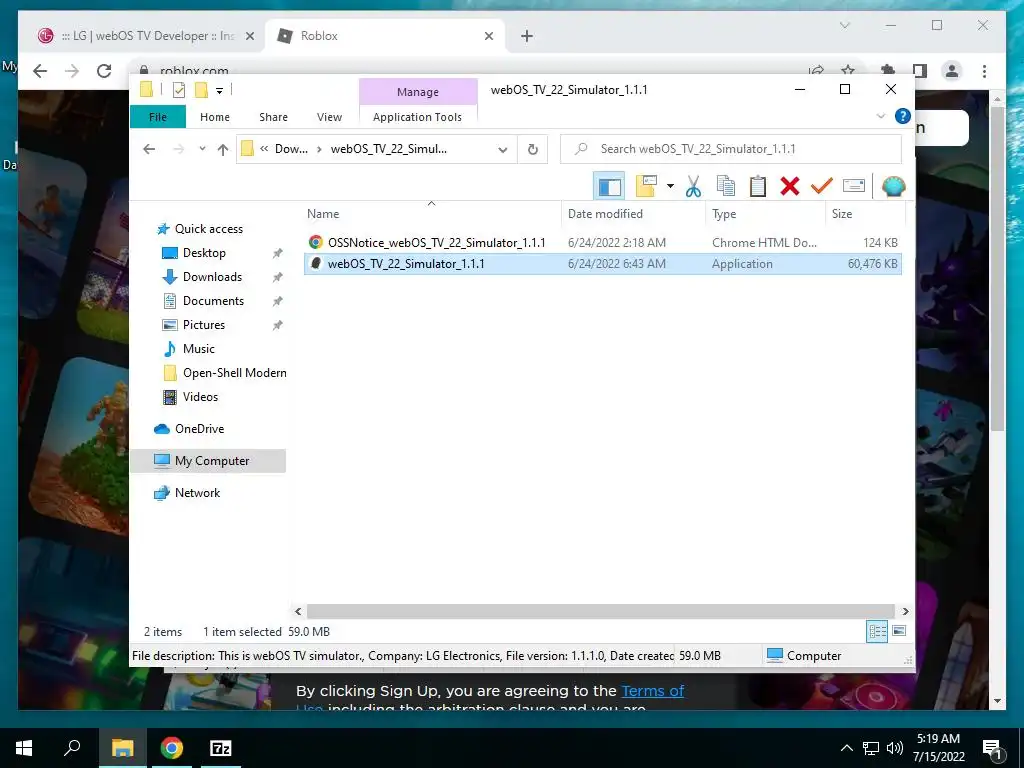The height and width of the screenshot is (768, 1024).
Task: Select Quick access in navigation pane
Action: 208,229
